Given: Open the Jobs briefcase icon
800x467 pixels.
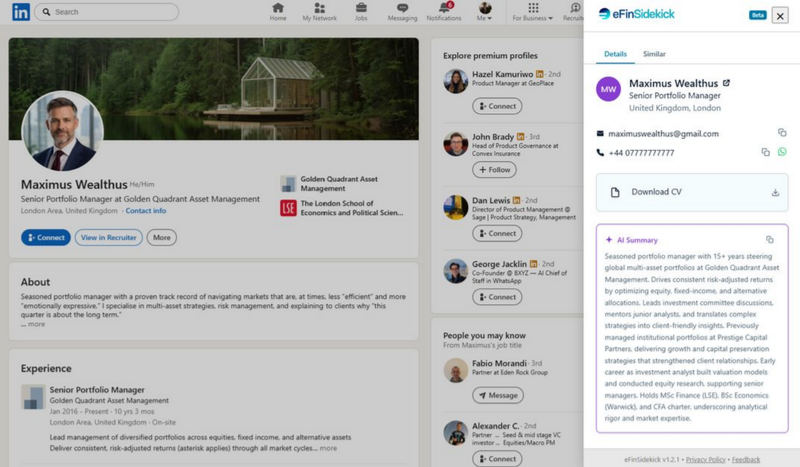Looking at the screenshot, I should coord(361,12).
